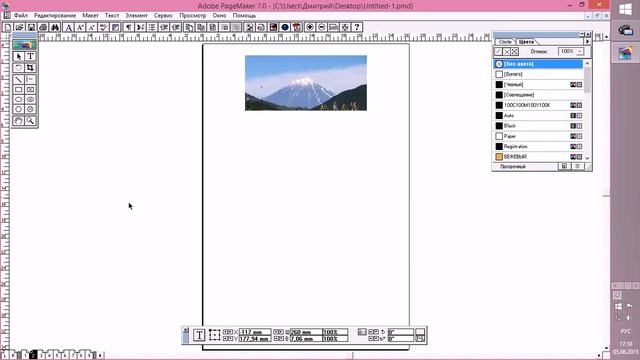Image resolution: width=640 pixels, height=360 pixels.
Task: Toggle the text mode T button in Control palette
Action: (x=199, y=335)
